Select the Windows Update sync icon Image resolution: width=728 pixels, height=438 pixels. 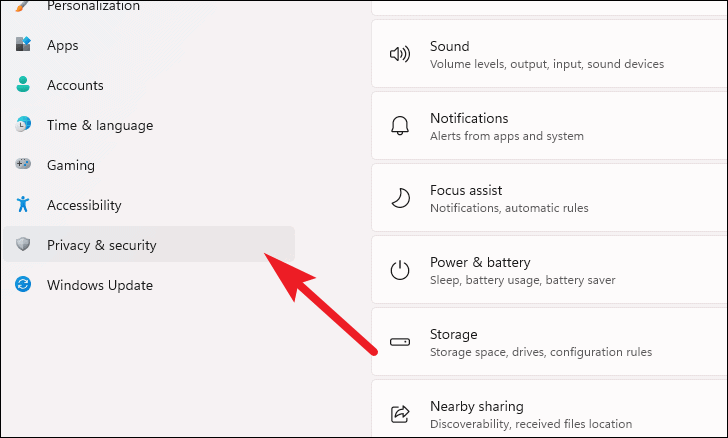pos(23,284)
